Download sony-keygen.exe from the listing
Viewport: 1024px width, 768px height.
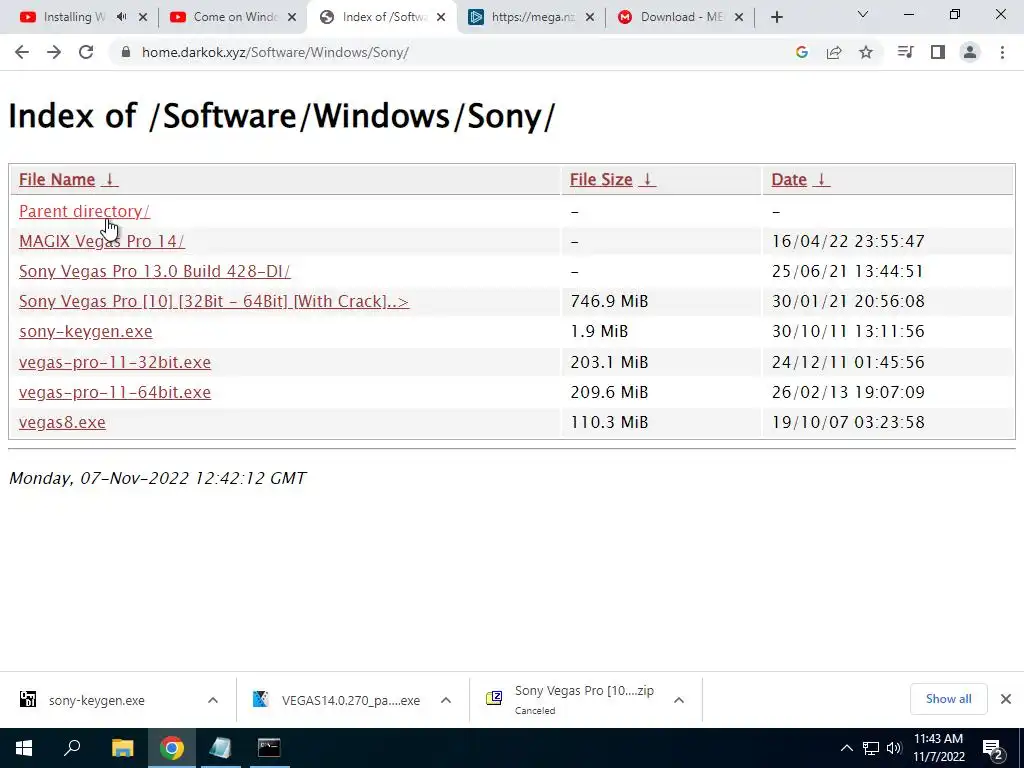tap(86, 331)
